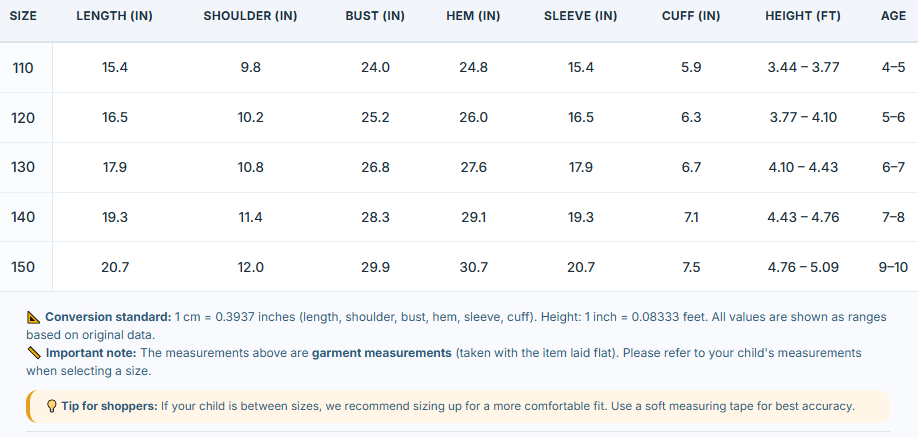Select the SIZE column header

(23, 16)
